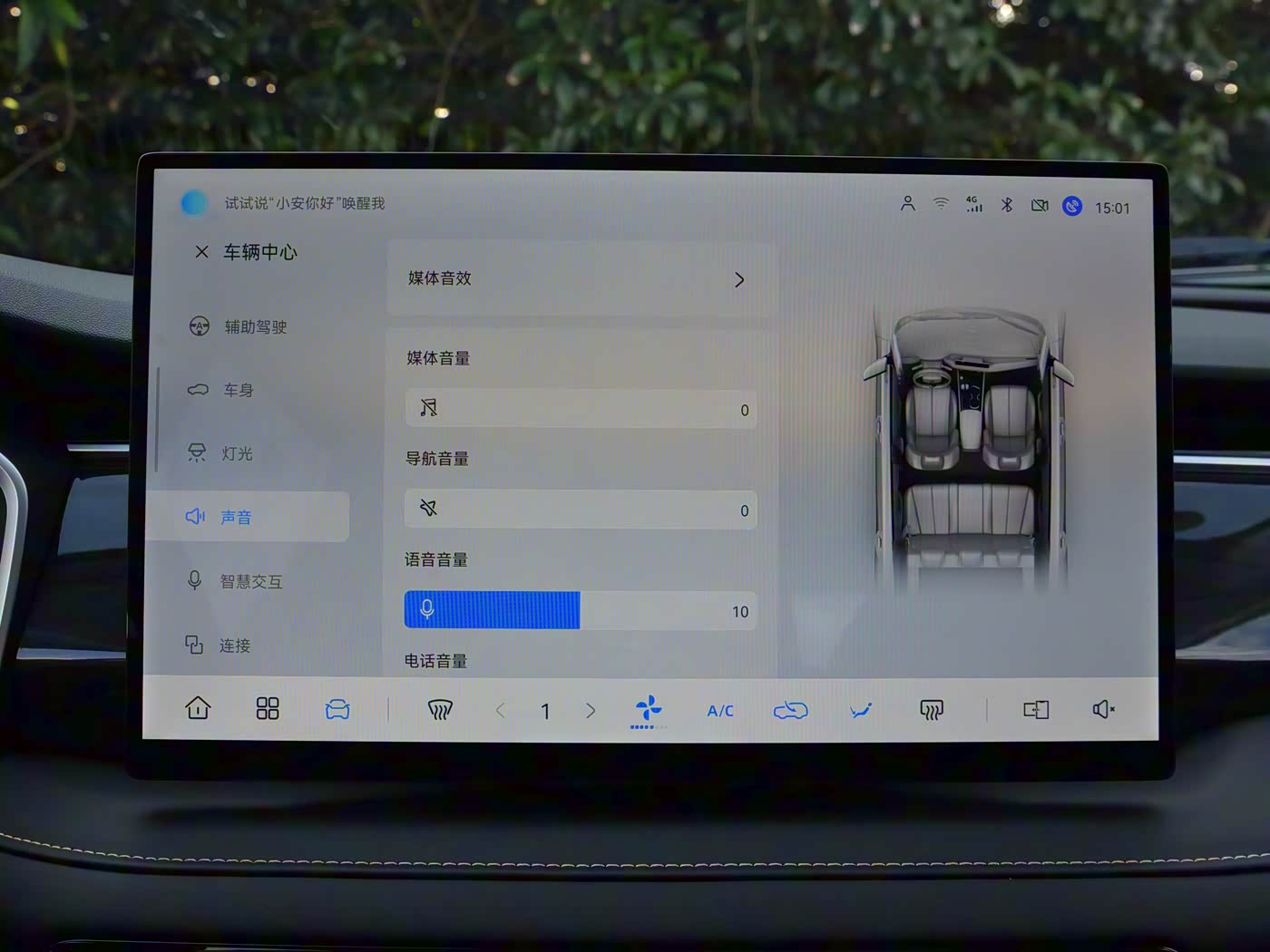Close the 车辆中心 panel

201,252
